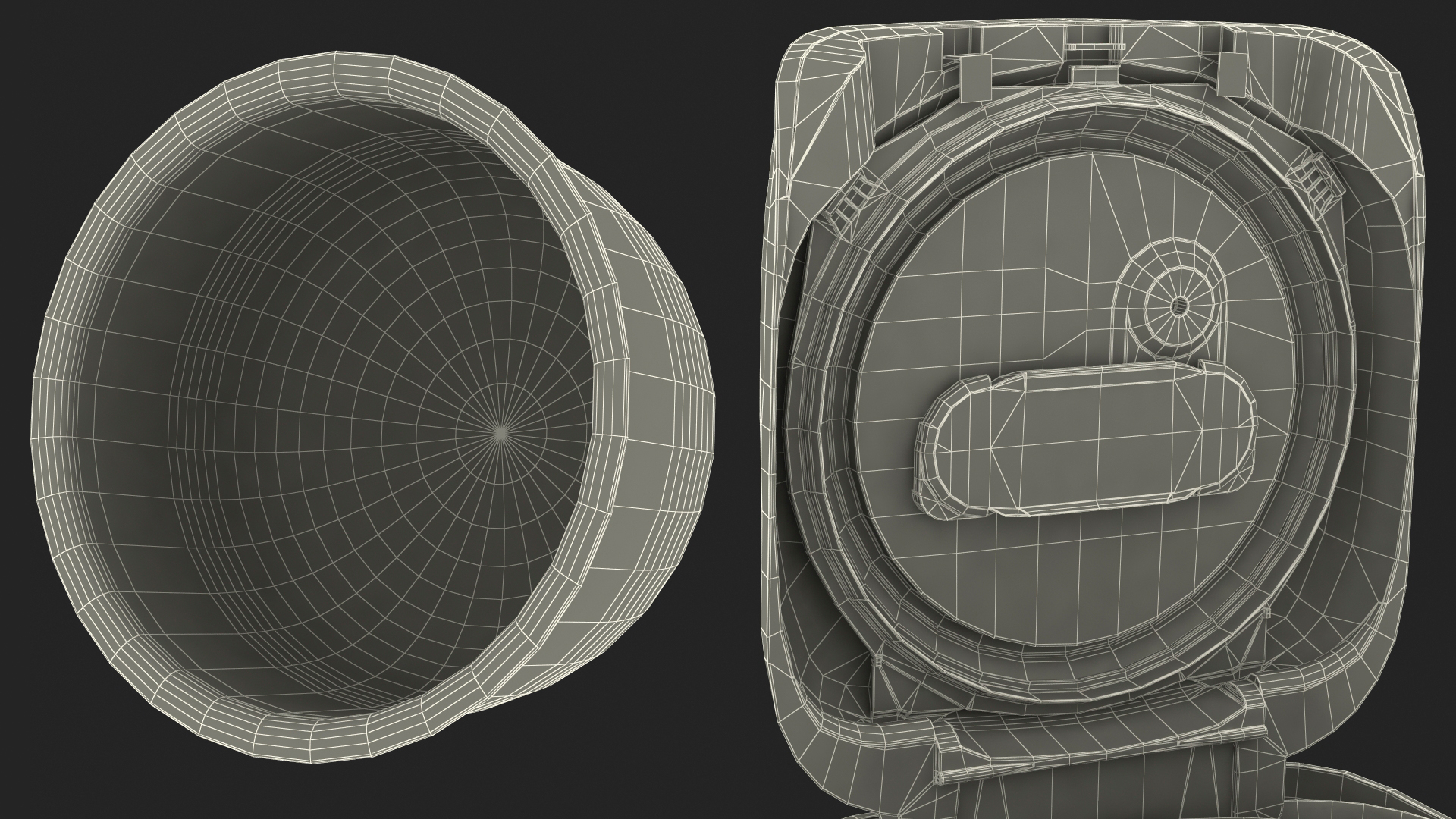Click the right hinge clip at lid top

1232,75
